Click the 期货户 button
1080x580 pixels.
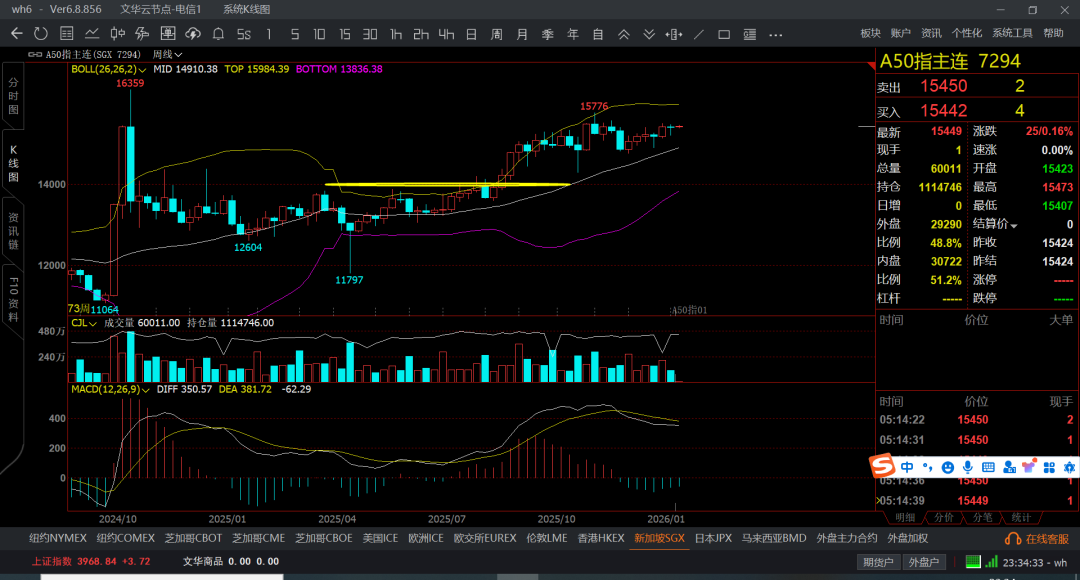(x=878, y=562)
